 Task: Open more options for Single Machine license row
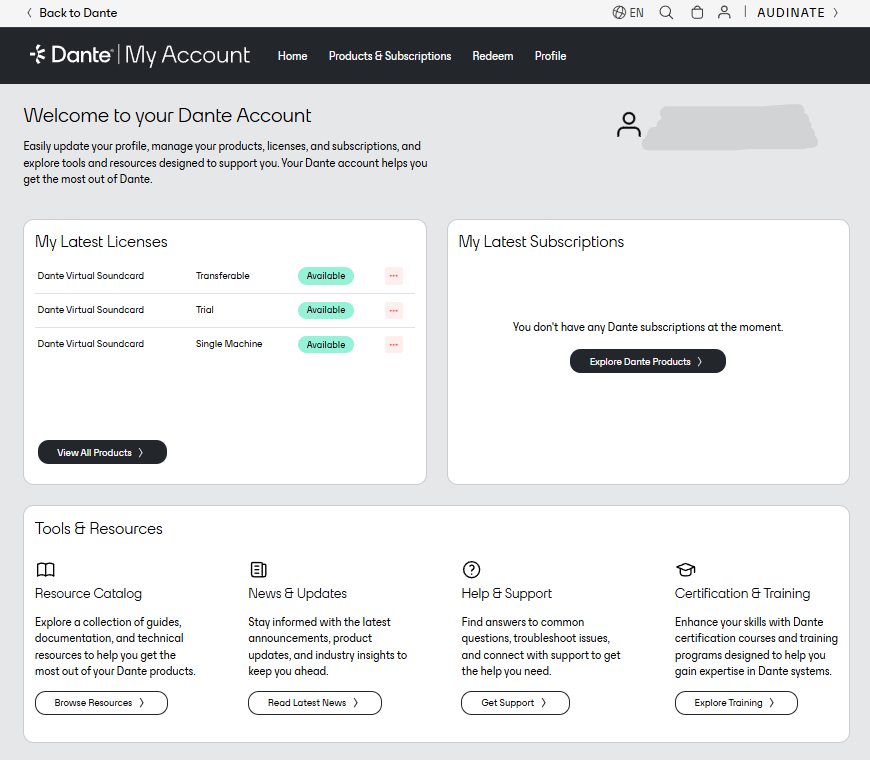click(x=393, y=344)
